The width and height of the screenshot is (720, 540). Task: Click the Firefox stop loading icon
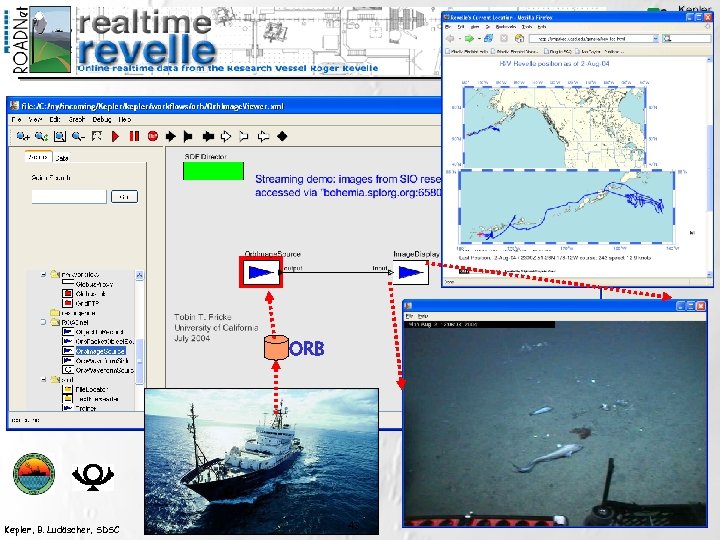click(x=504, y=39)
